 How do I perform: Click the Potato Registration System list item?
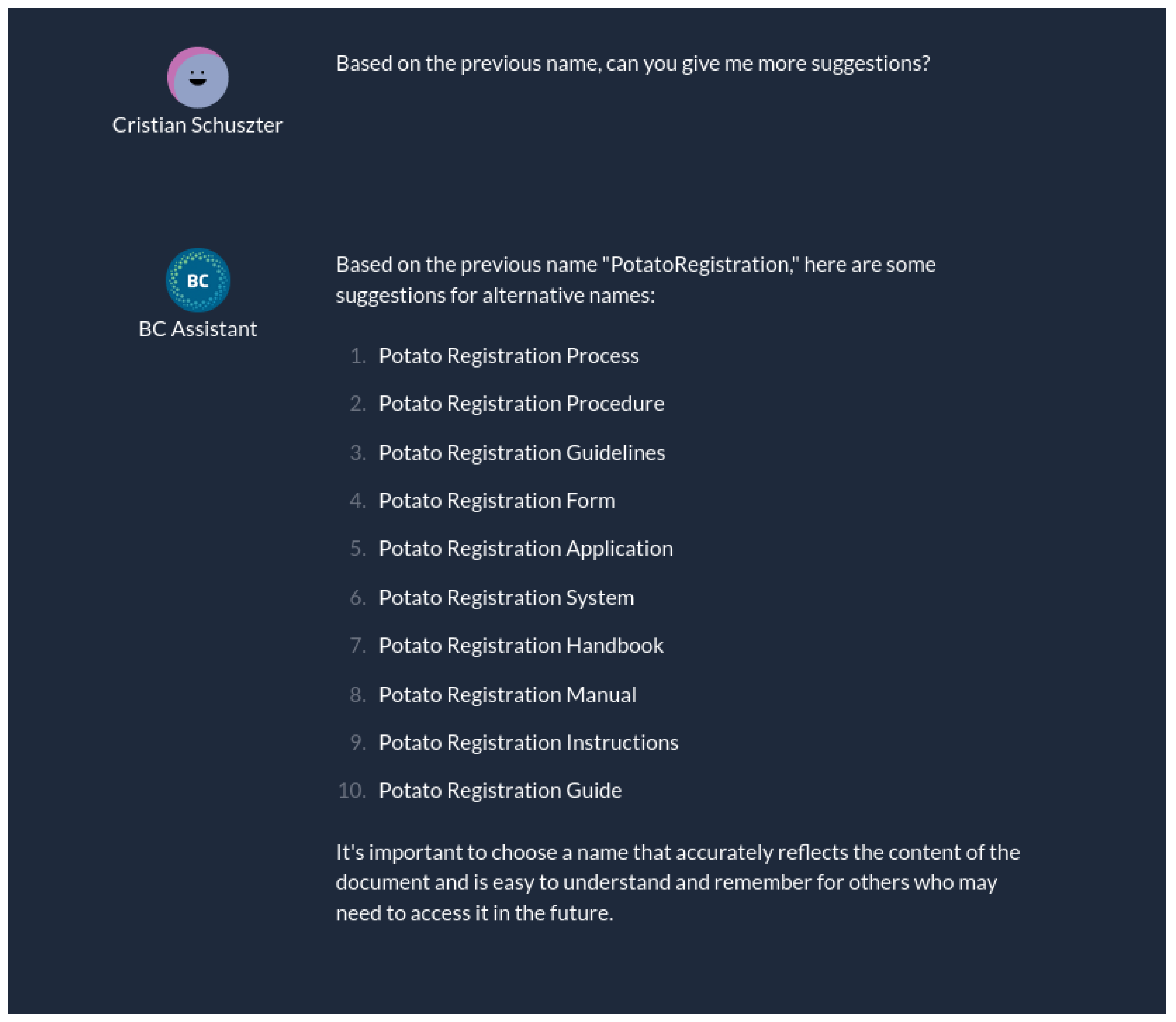pyautogui.click(x=506, y=598)
